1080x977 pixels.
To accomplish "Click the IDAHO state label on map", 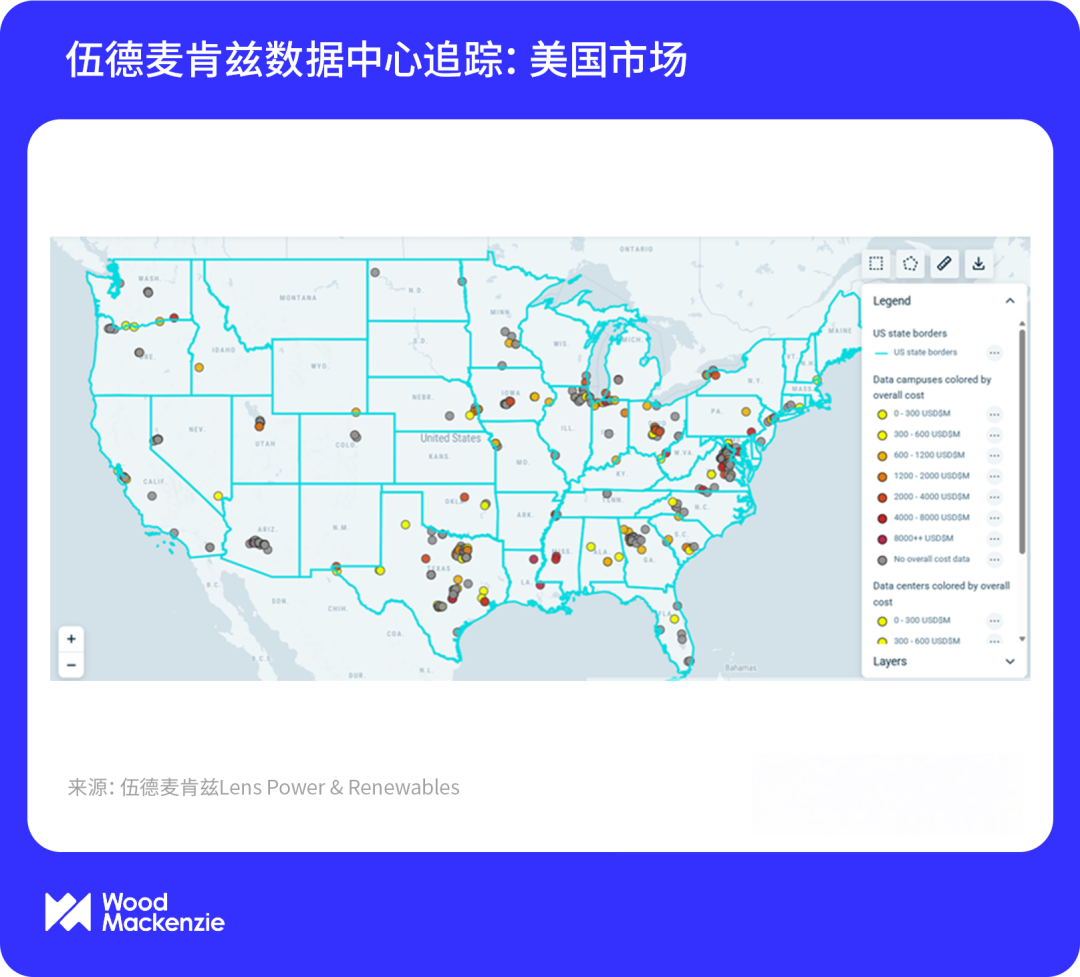I will coord(224,350).
